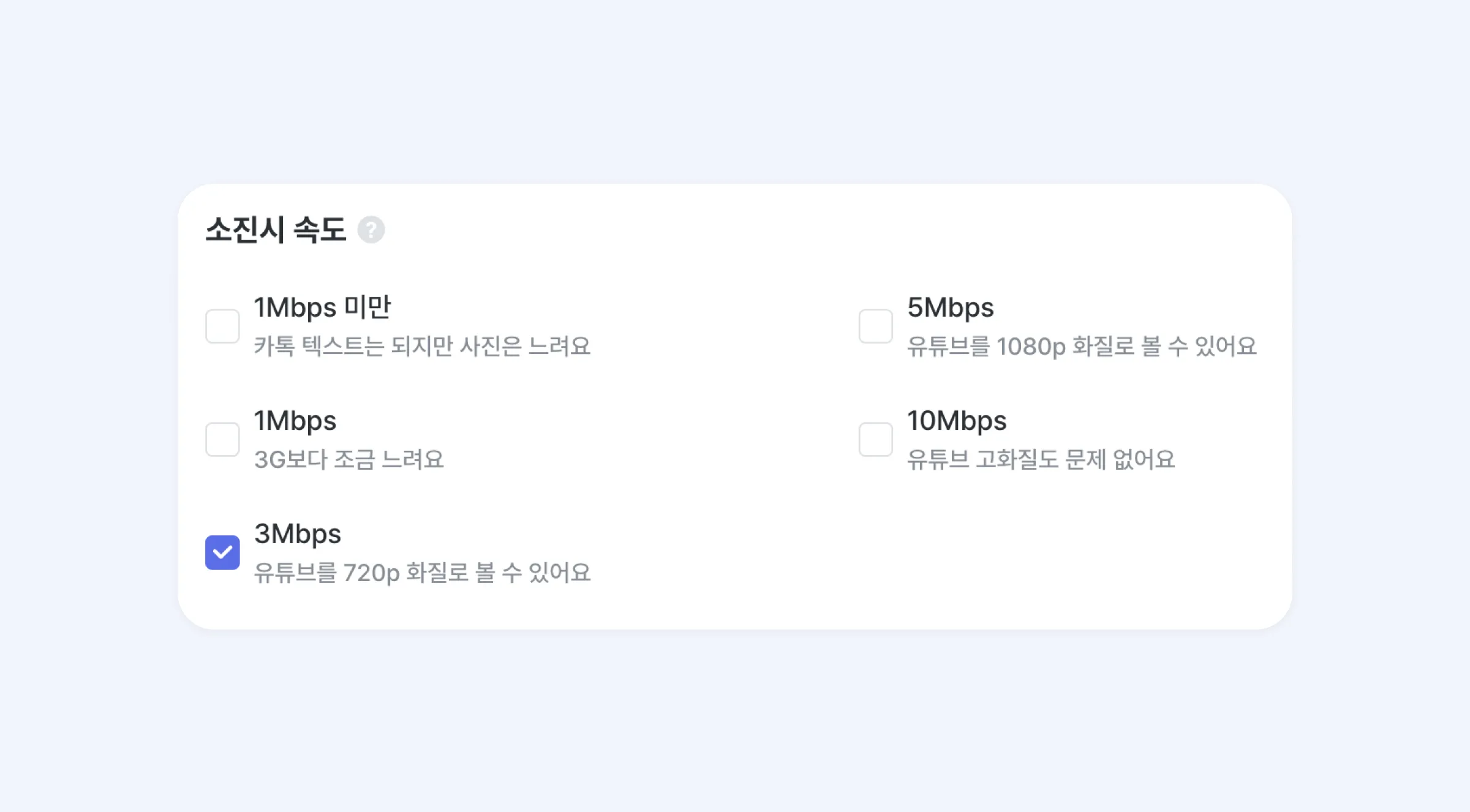Enable the 10Mbps speed option
Image resolution: width=1470 pixels, height=812 pixels.
[x=876, y=438]
